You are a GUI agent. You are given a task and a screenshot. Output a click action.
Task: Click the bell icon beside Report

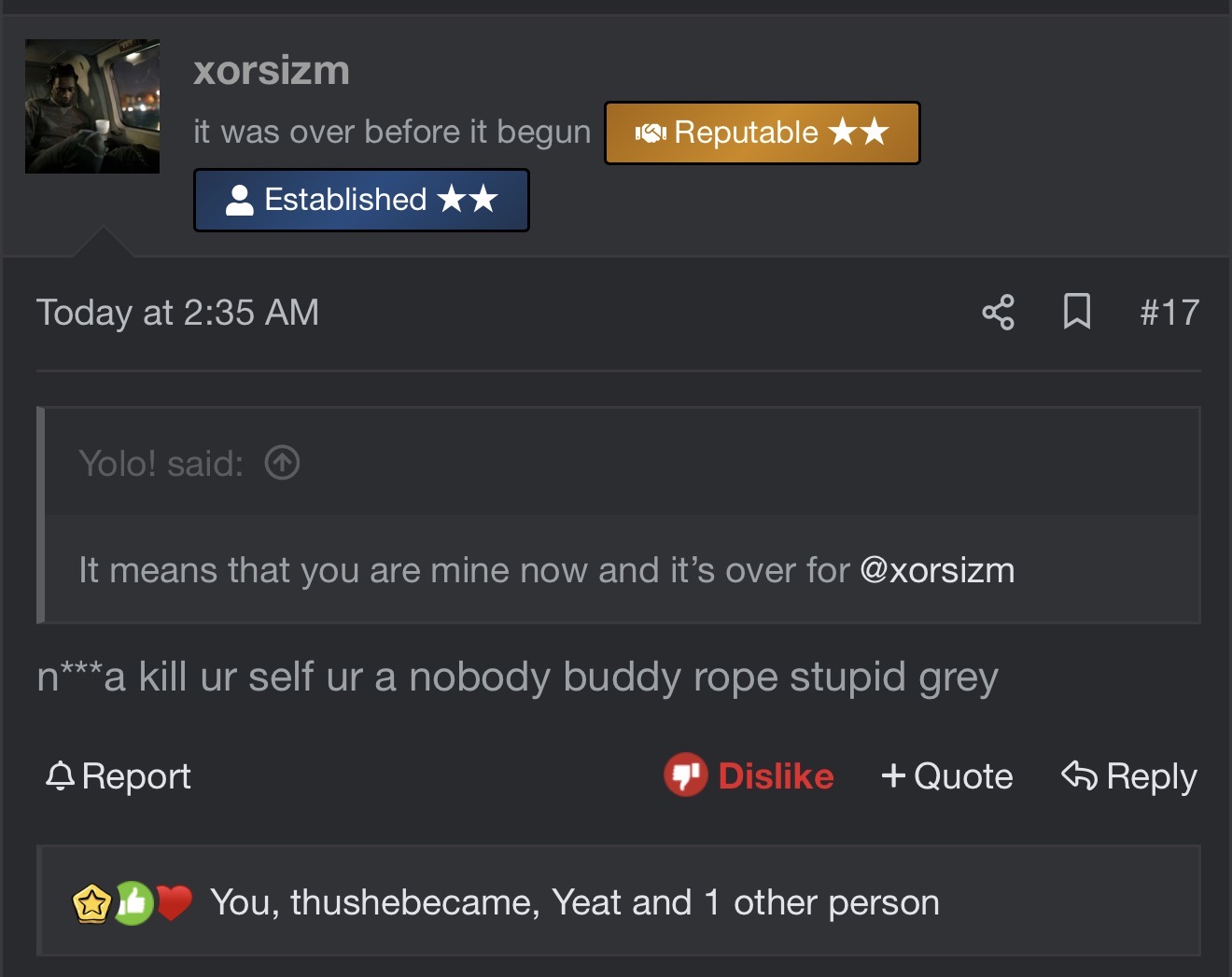point(60,775)
